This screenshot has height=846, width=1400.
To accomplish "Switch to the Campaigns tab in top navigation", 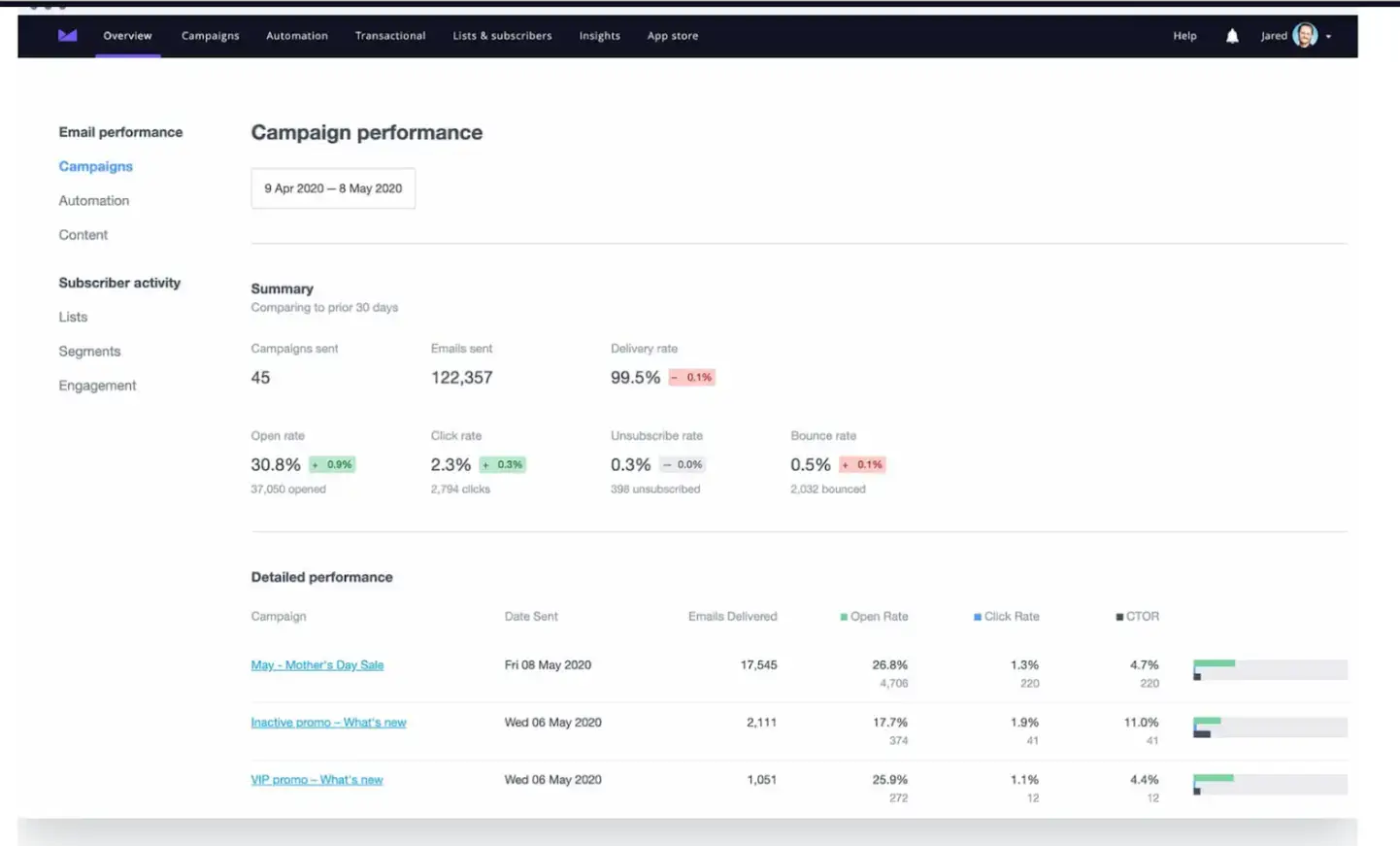I will 210,35.
